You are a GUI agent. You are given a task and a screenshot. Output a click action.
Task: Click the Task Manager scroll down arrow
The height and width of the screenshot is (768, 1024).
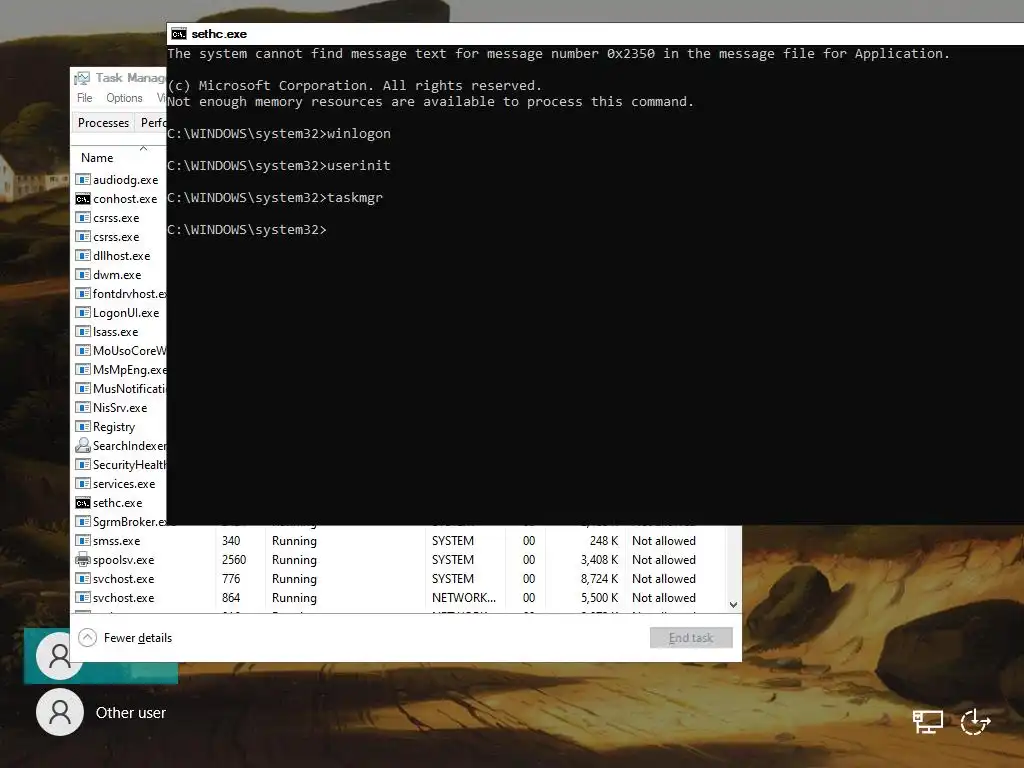[733, 605]
